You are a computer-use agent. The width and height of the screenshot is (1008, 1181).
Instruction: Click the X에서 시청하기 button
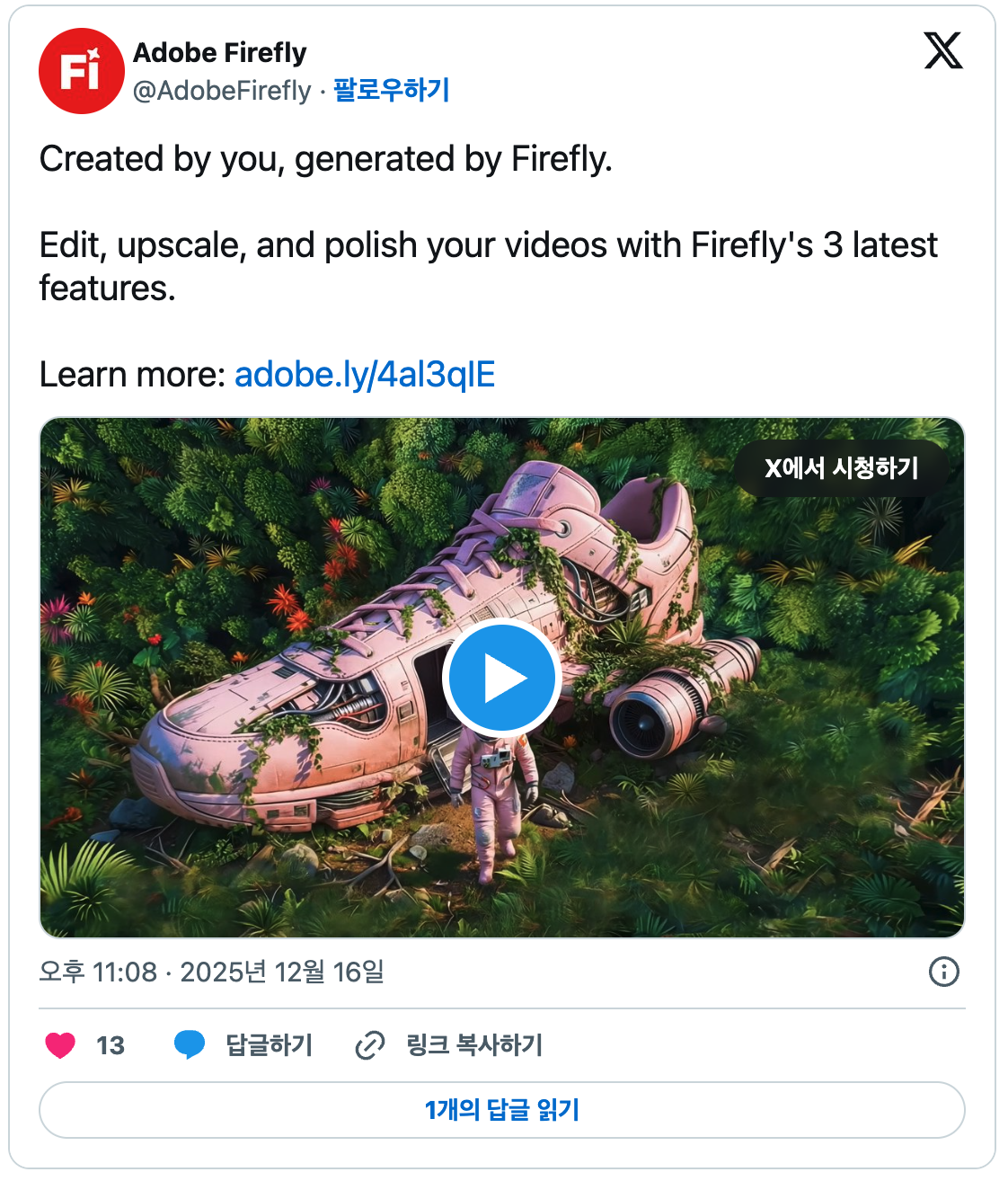[842, 468]
